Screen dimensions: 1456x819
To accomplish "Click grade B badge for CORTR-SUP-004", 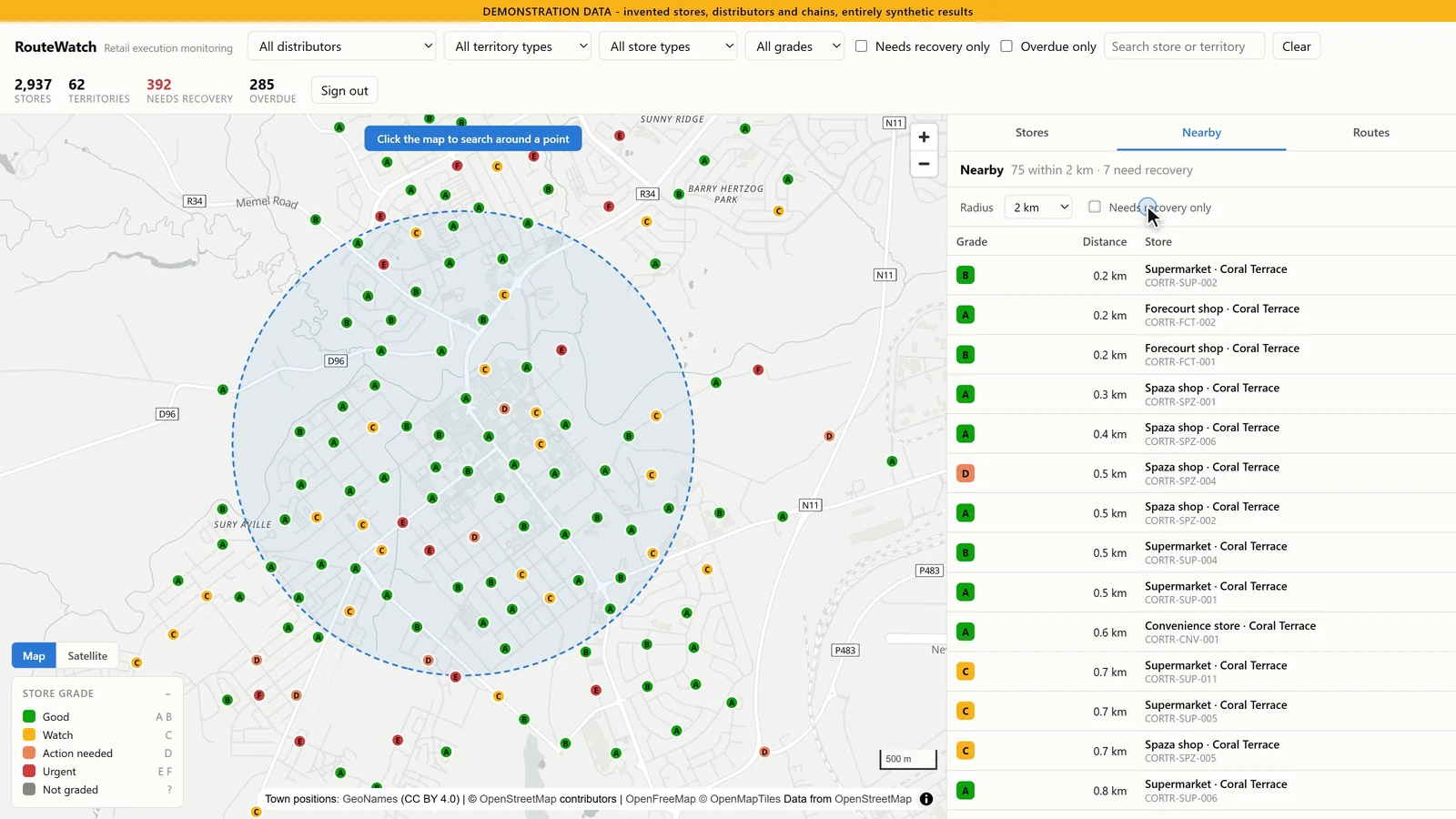I will pyautogui.click(x=966, y=552).
